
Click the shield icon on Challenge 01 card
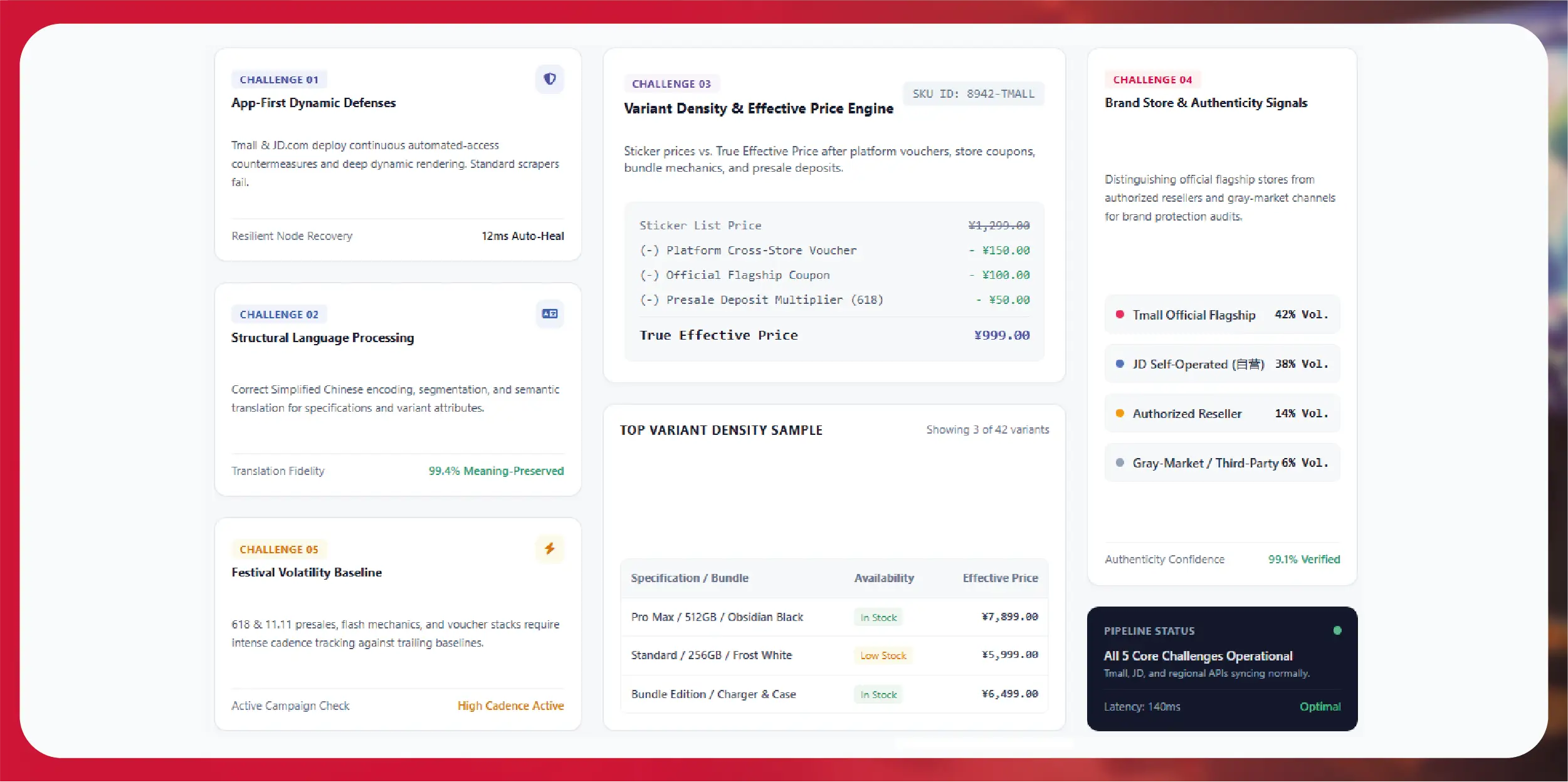tap(550, 79)
